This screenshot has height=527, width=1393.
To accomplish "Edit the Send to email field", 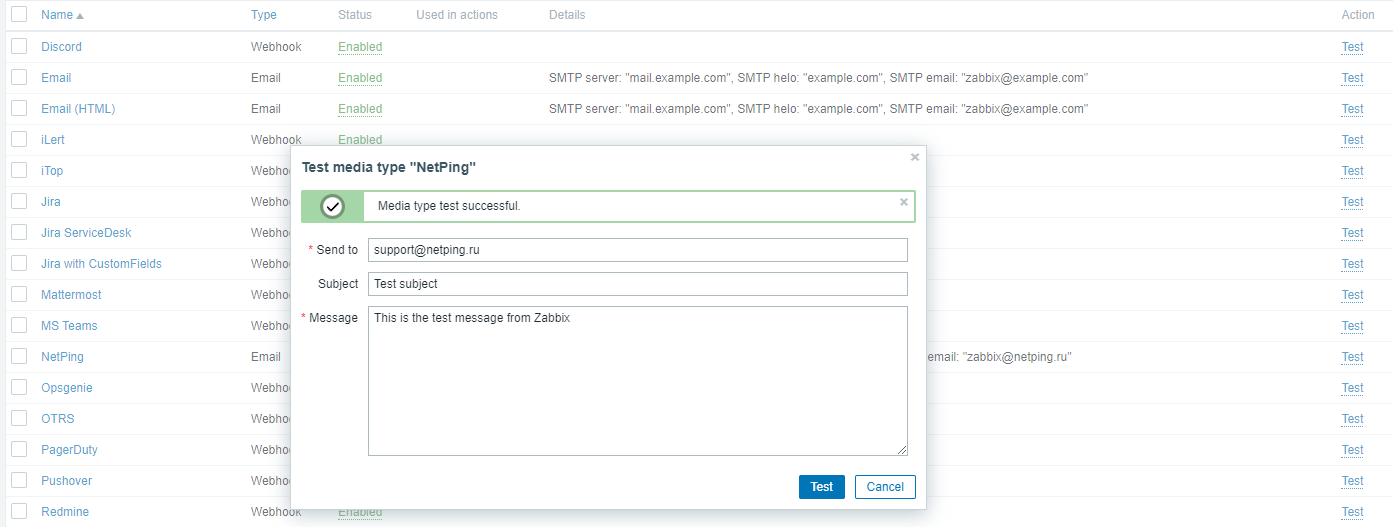I will [637, 250].
